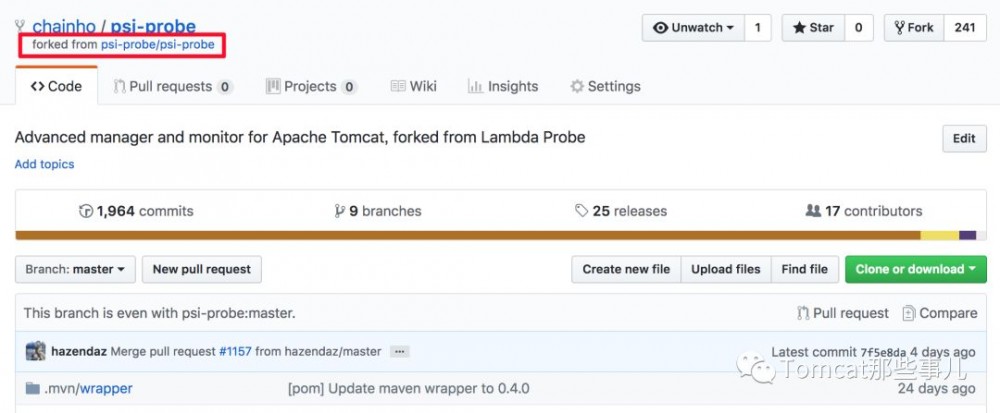Open the psi-probe/psi-probe fork source link
This screenshot has width=1000, height=413.
click(157, 45)
